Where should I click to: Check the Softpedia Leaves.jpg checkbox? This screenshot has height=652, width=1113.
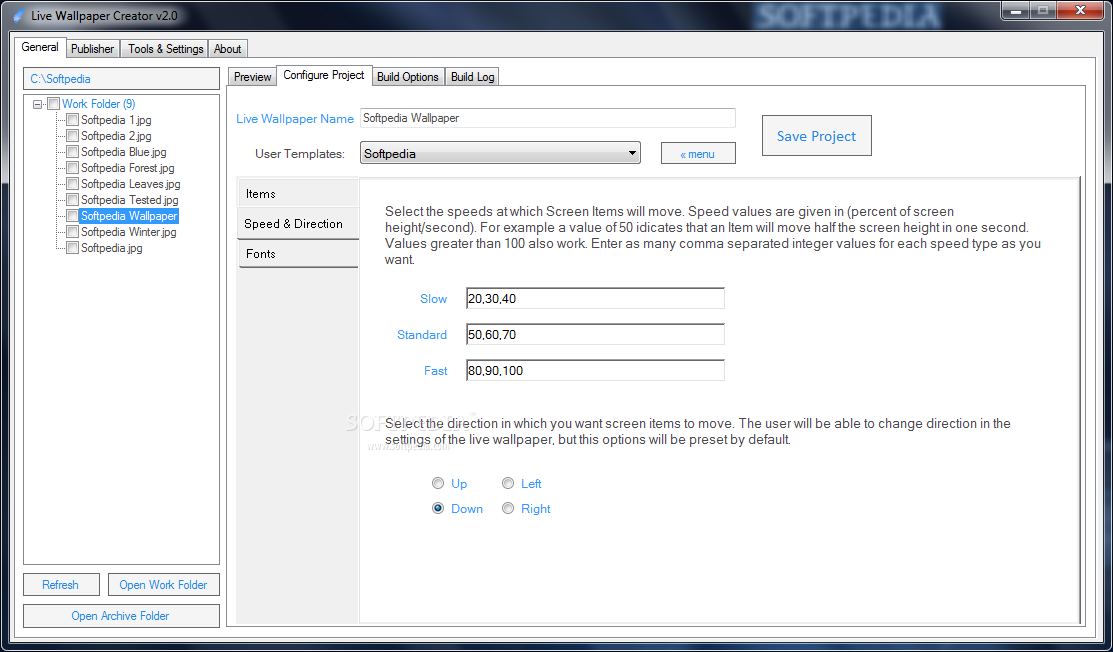point(72,184)
